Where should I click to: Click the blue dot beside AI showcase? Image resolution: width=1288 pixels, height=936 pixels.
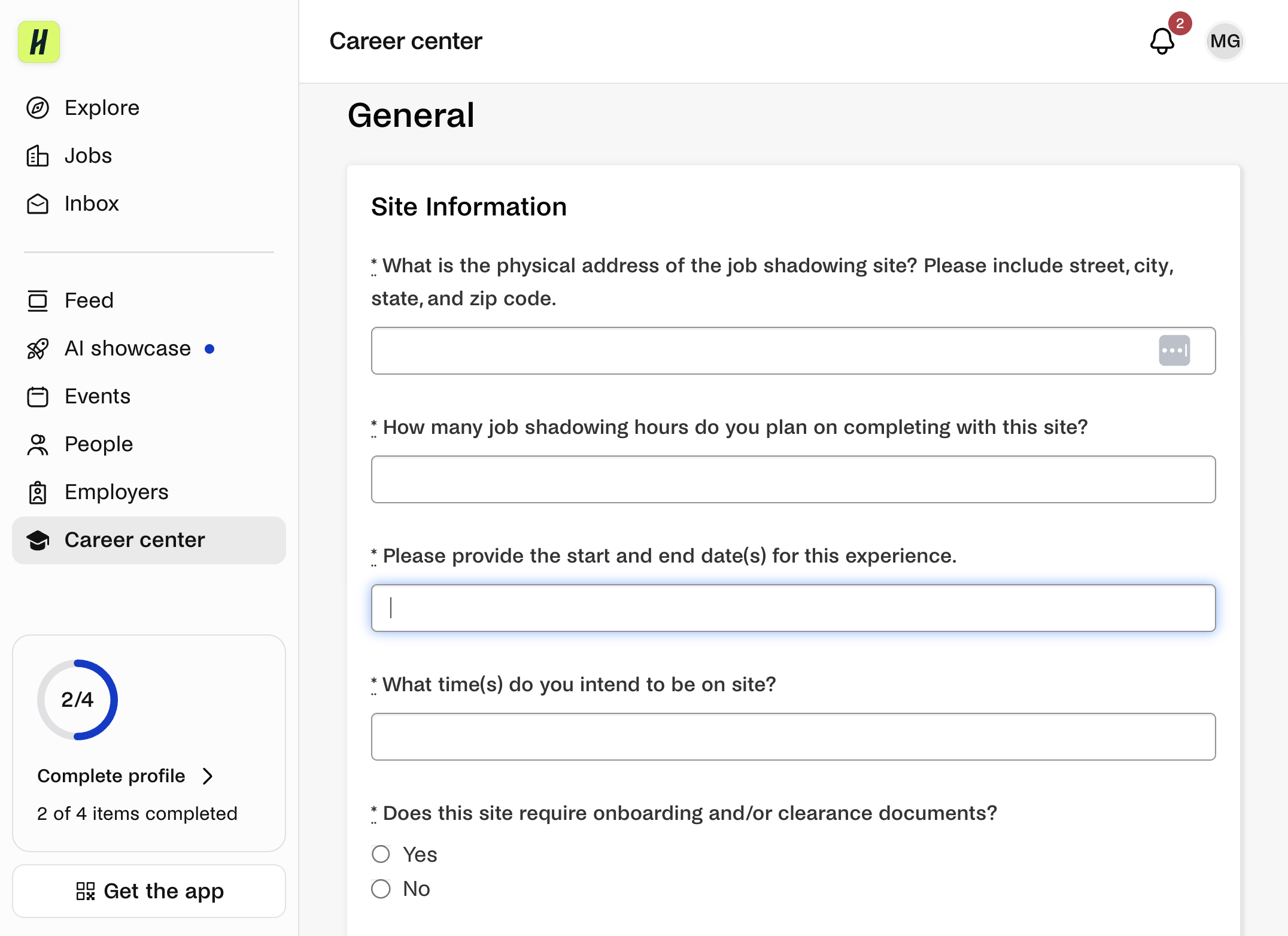tap(209, 349)
